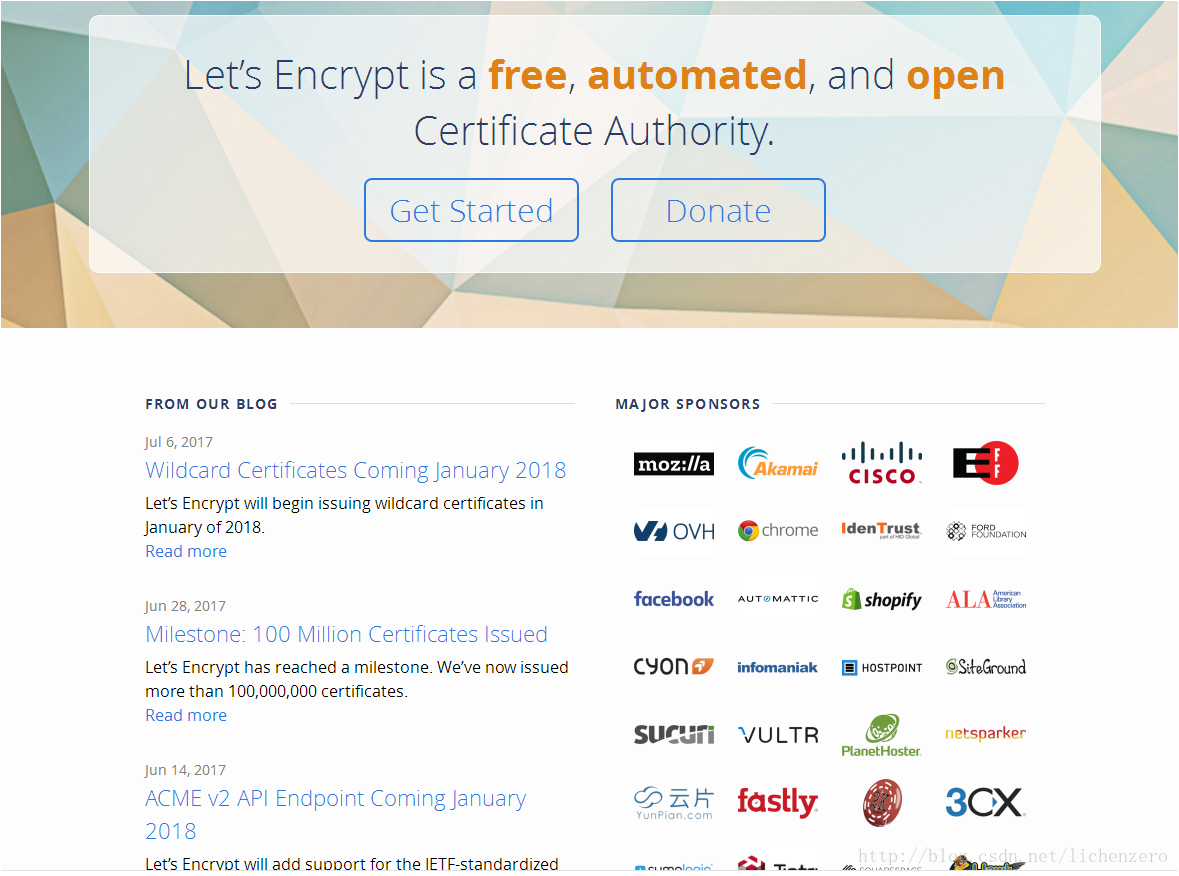1179x876 pixels.
Task: Open ACME v2 API Endpoint blog post
Action: coord(335,814)
